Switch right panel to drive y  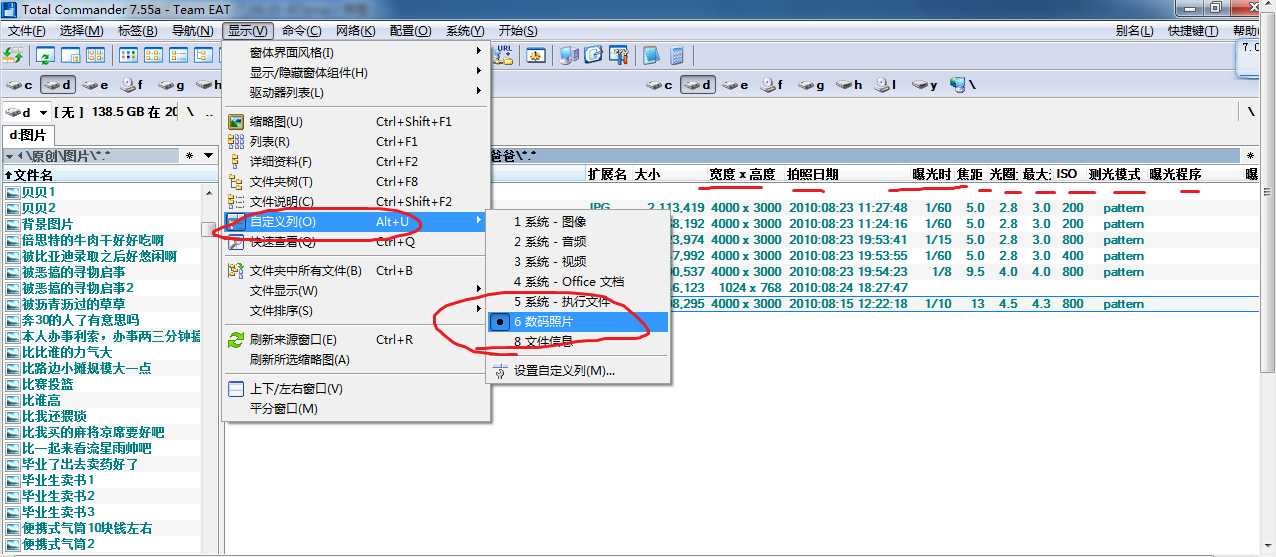(924, 85)
